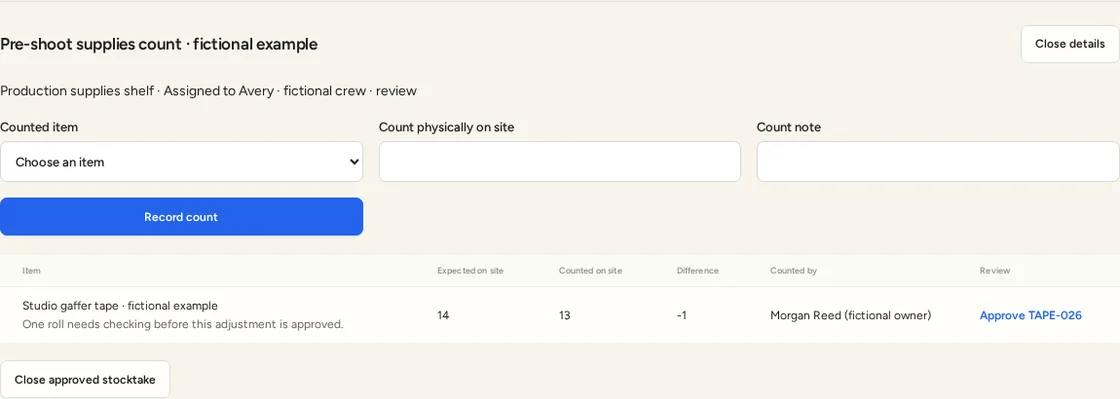Click the counted value 13 cell
The image size is (1120, 399).
(565, 315)
